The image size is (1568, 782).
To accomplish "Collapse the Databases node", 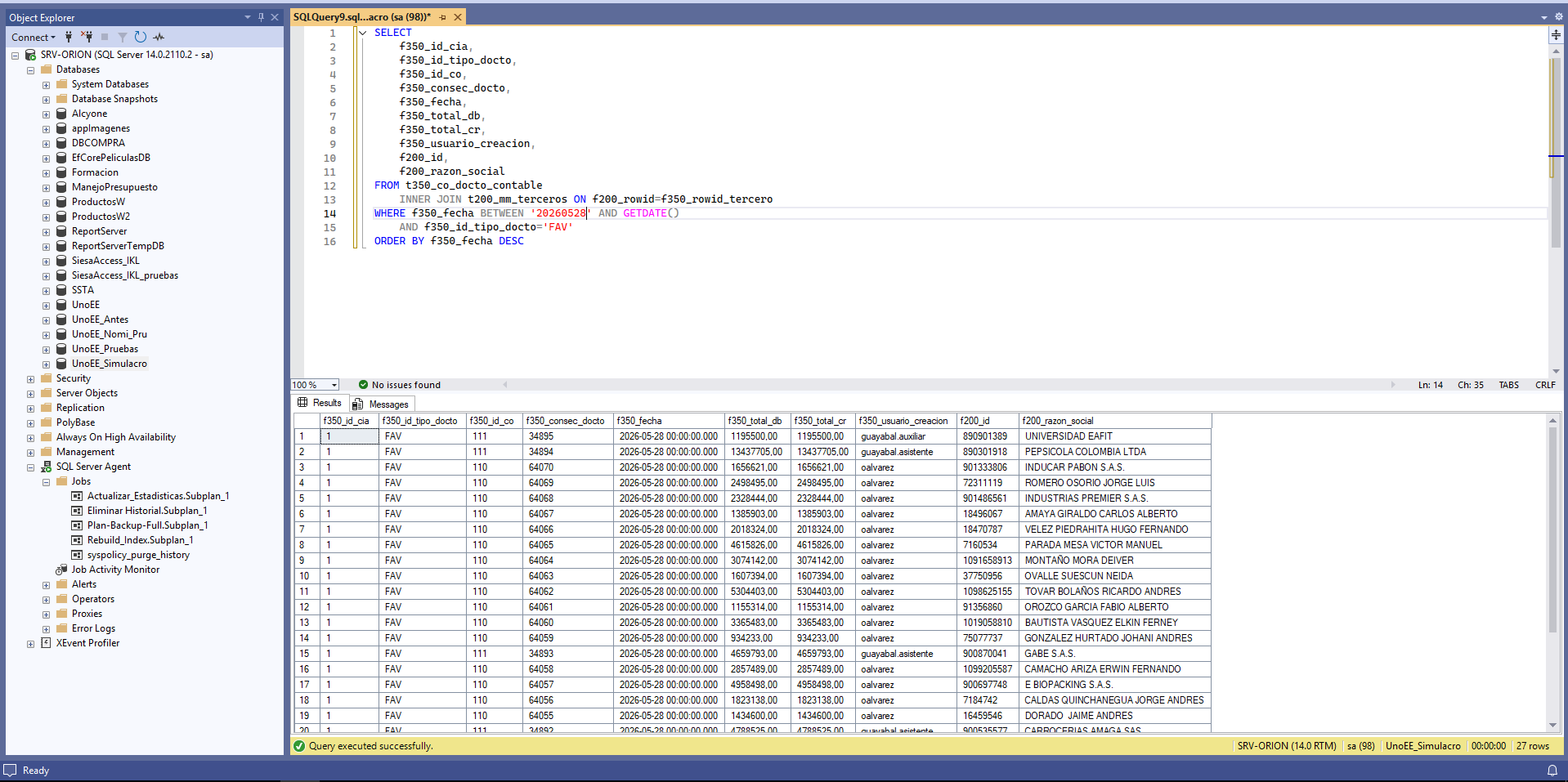I will 30,70.
